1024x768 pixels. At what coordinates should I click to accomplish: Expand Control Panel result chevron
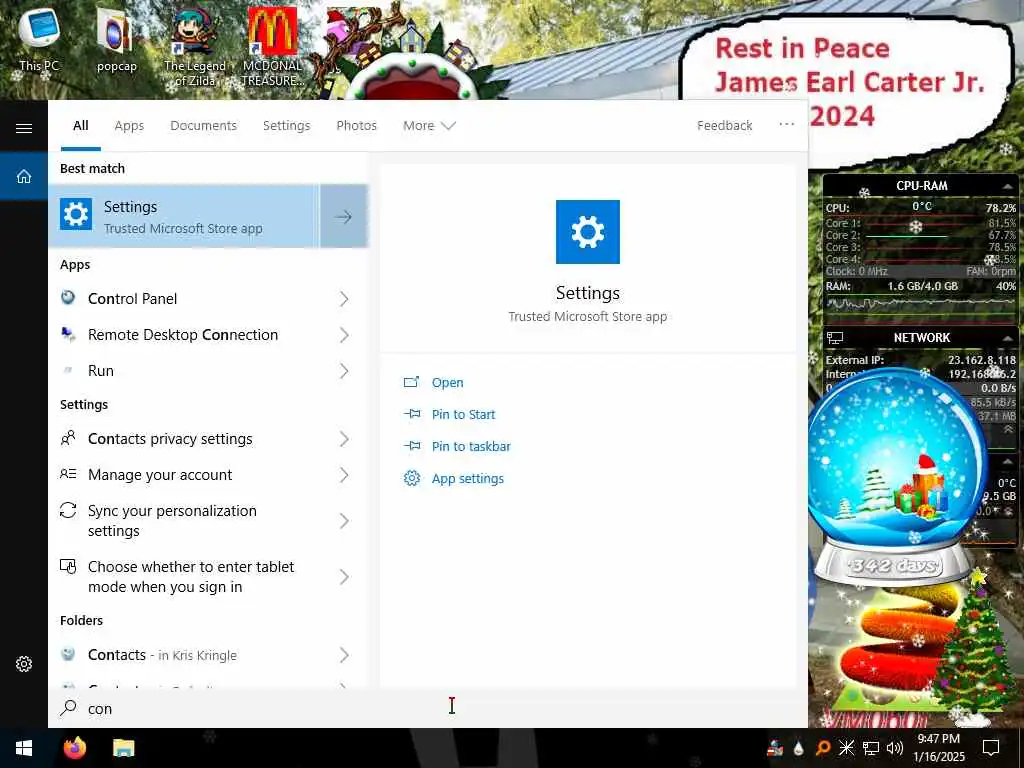coord(344,298)
